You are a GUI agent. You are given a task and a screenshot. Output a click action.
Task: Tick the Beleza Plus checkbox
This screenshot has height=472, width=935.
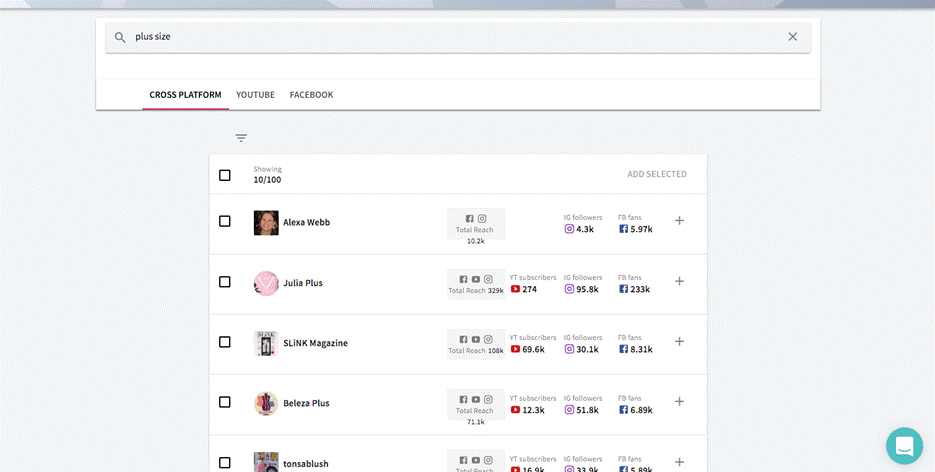[225, 402]
